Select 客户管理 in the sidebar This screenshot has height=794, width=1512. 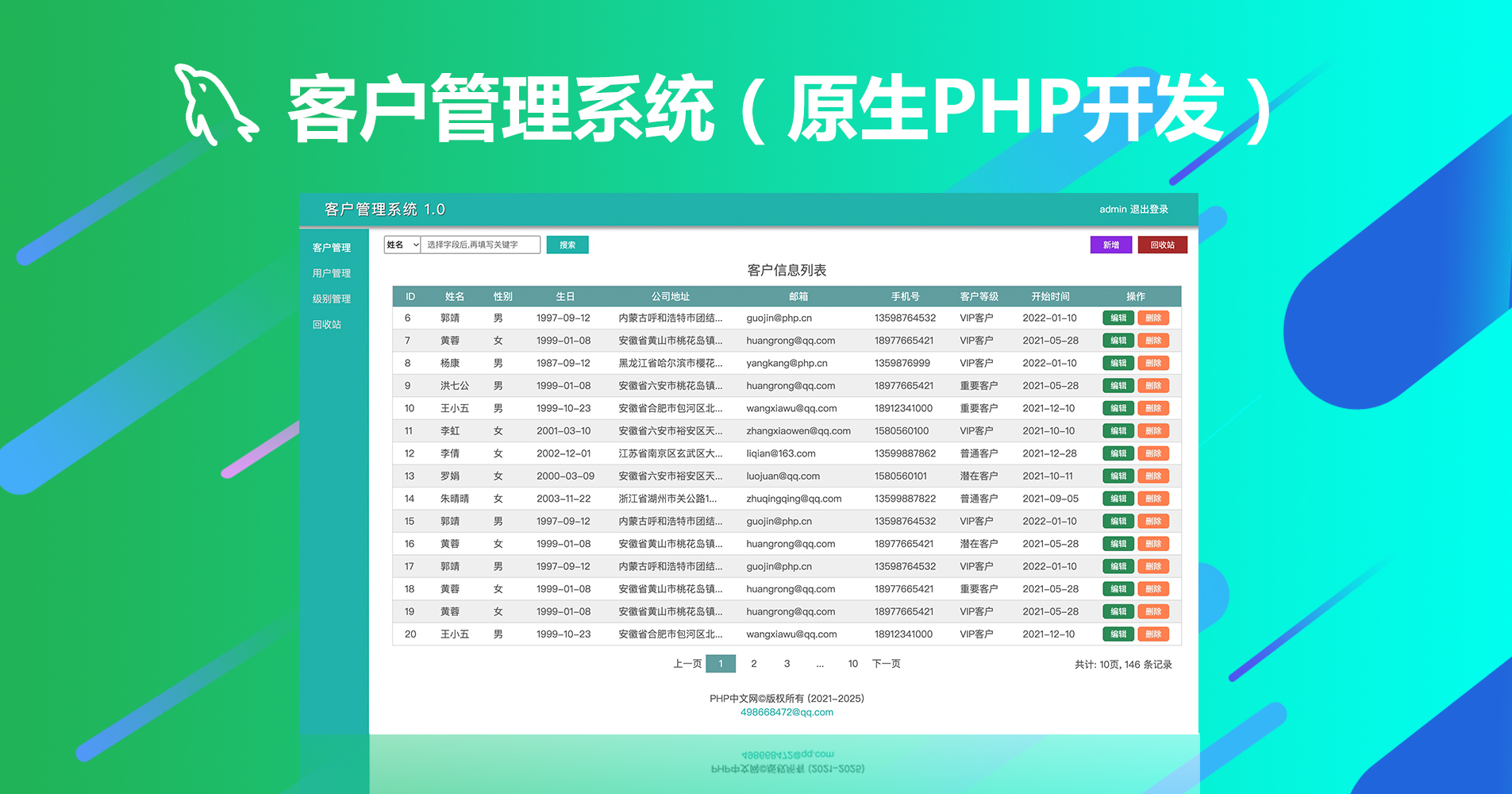tap(332, 248)
